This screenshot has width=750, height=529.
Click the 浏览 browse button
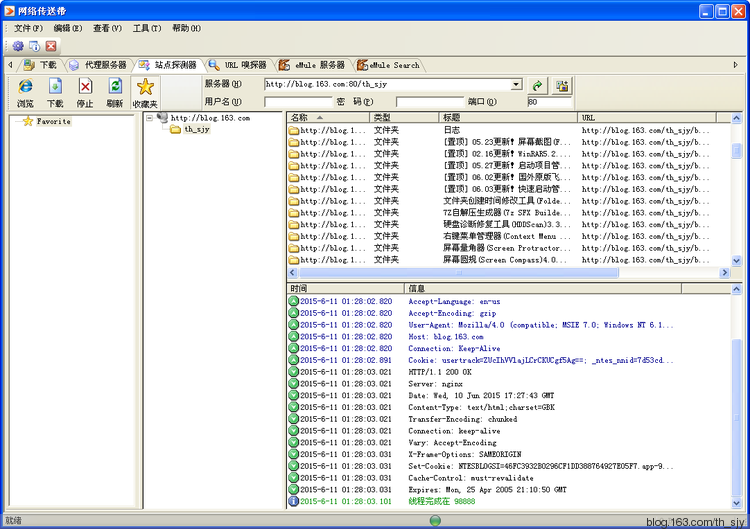25,93
